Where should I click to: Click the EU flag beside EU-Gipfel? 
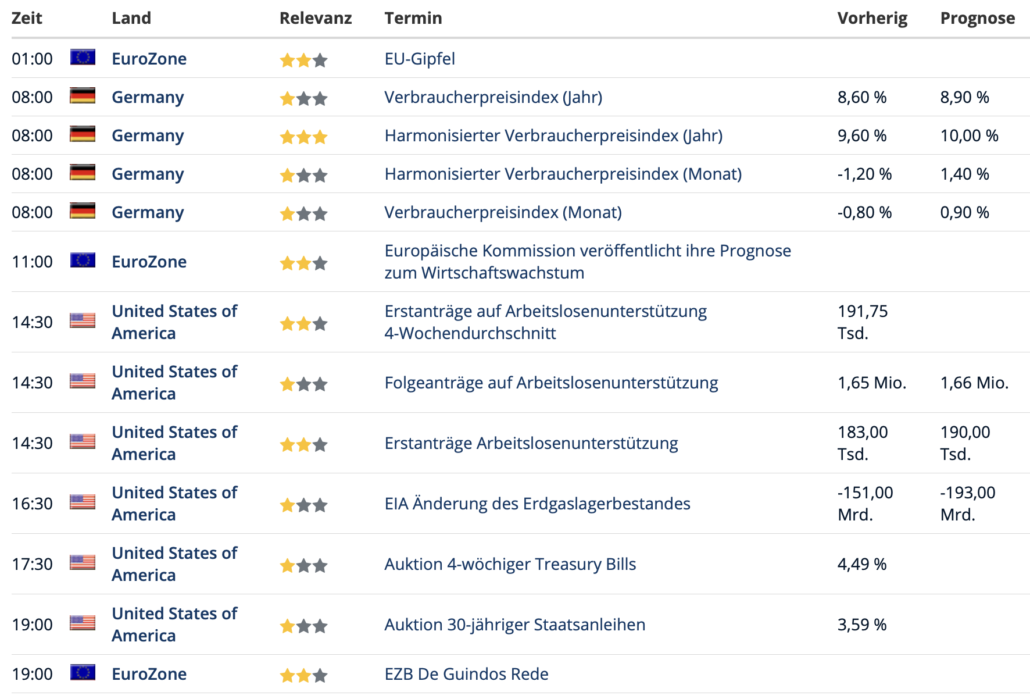(x=83, y=58)
